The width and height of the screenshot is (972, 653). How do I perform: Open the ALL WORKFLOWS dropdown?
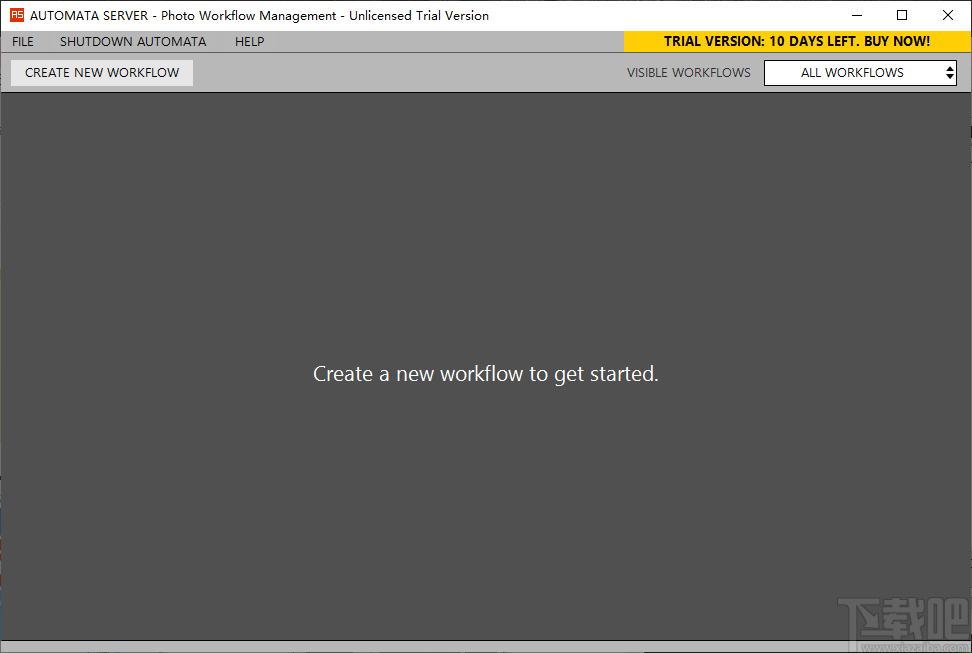pos(860,73)
